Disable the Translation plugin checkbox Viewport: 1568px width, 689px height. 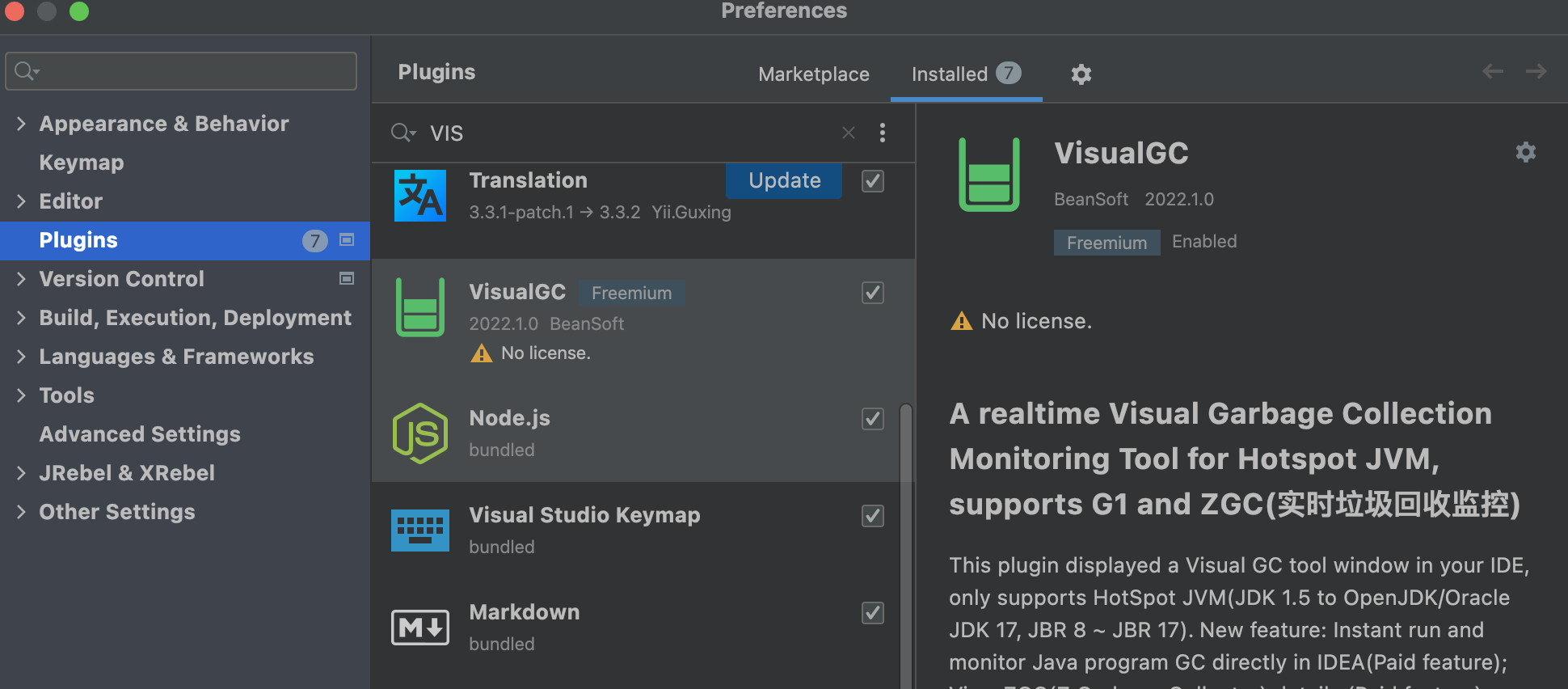coord(873,181)
